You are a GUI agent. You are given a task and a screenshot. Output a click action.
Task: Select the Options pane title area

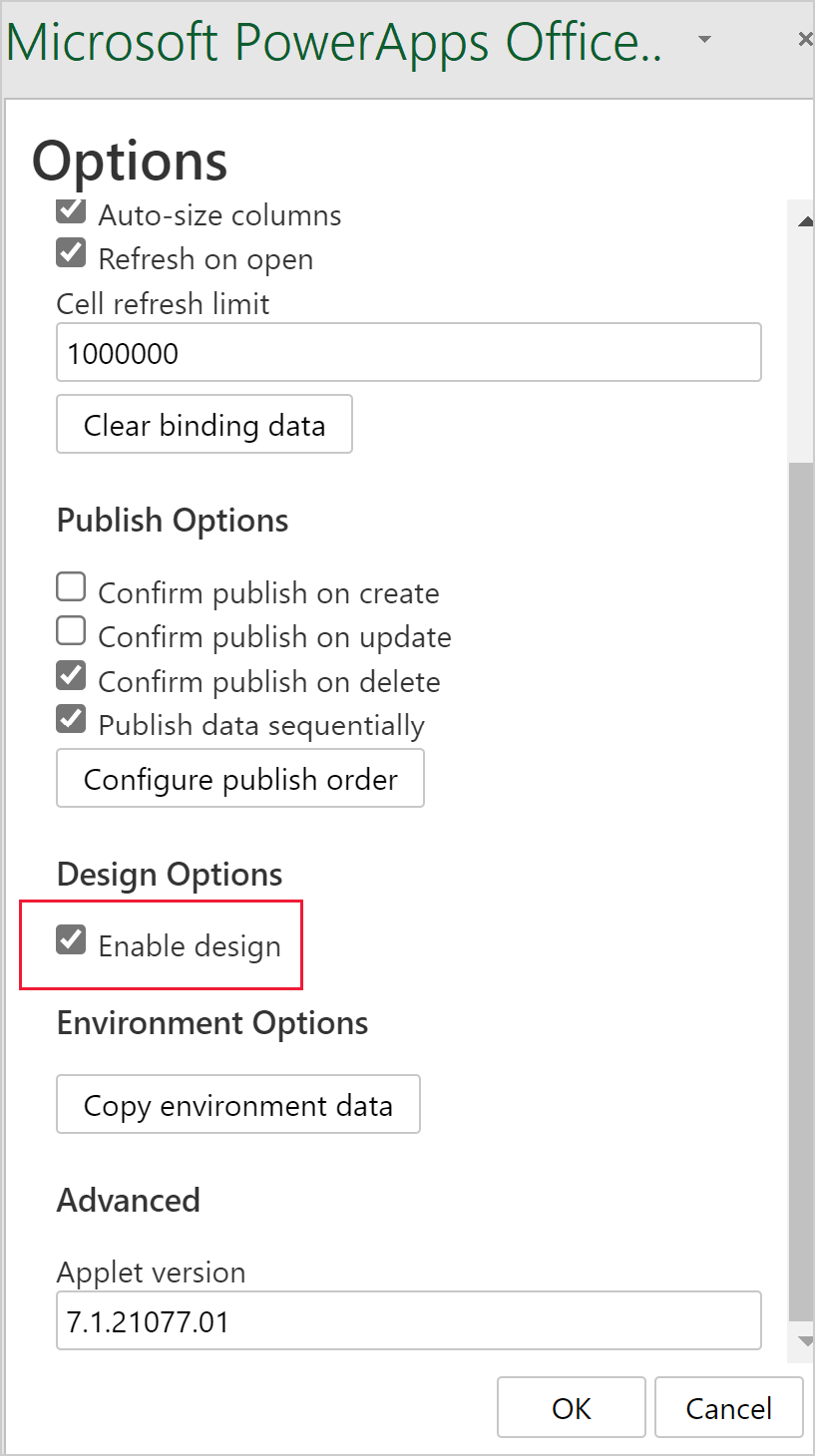130,161
